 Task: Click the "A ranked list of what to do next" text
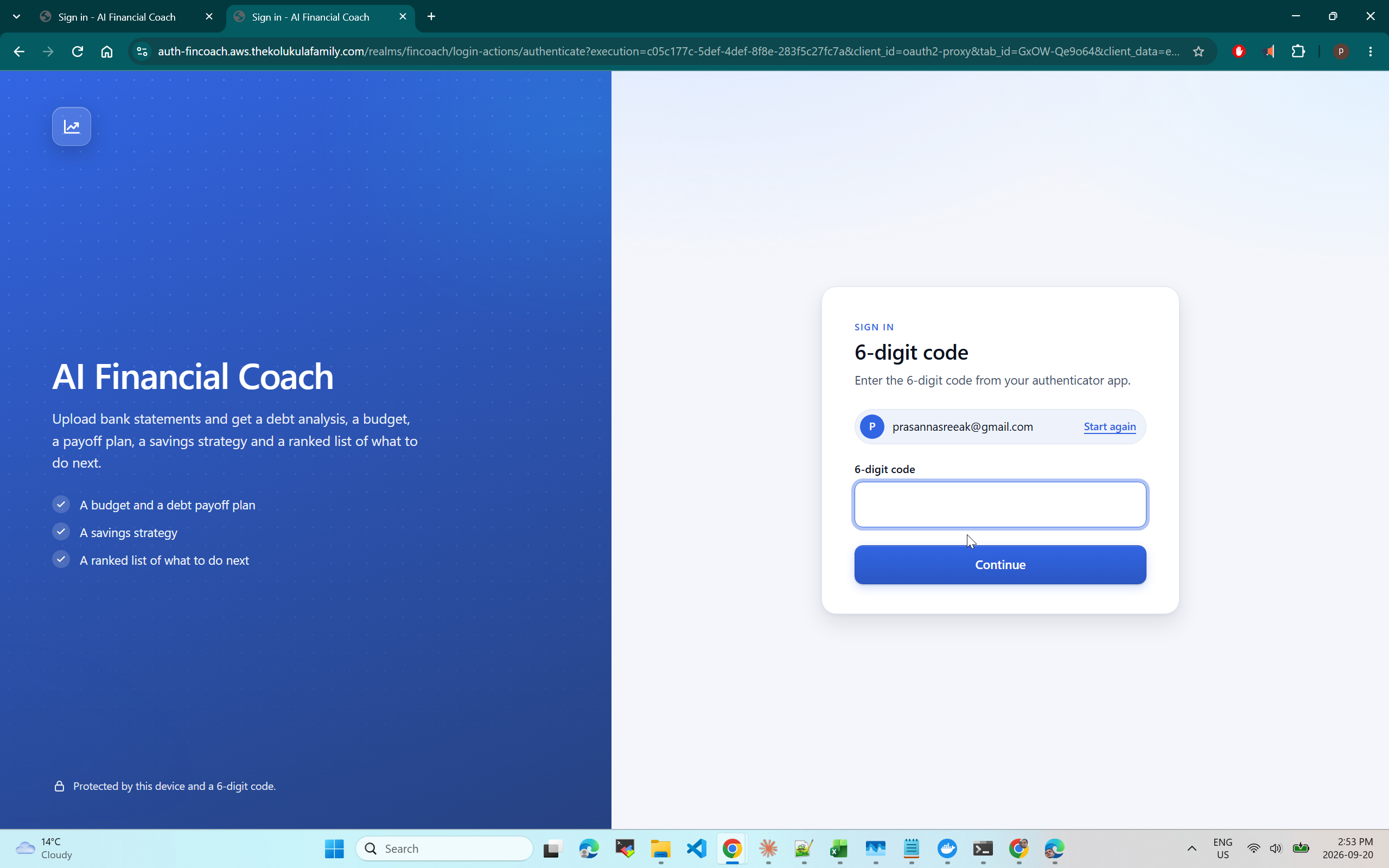point(164,560)
